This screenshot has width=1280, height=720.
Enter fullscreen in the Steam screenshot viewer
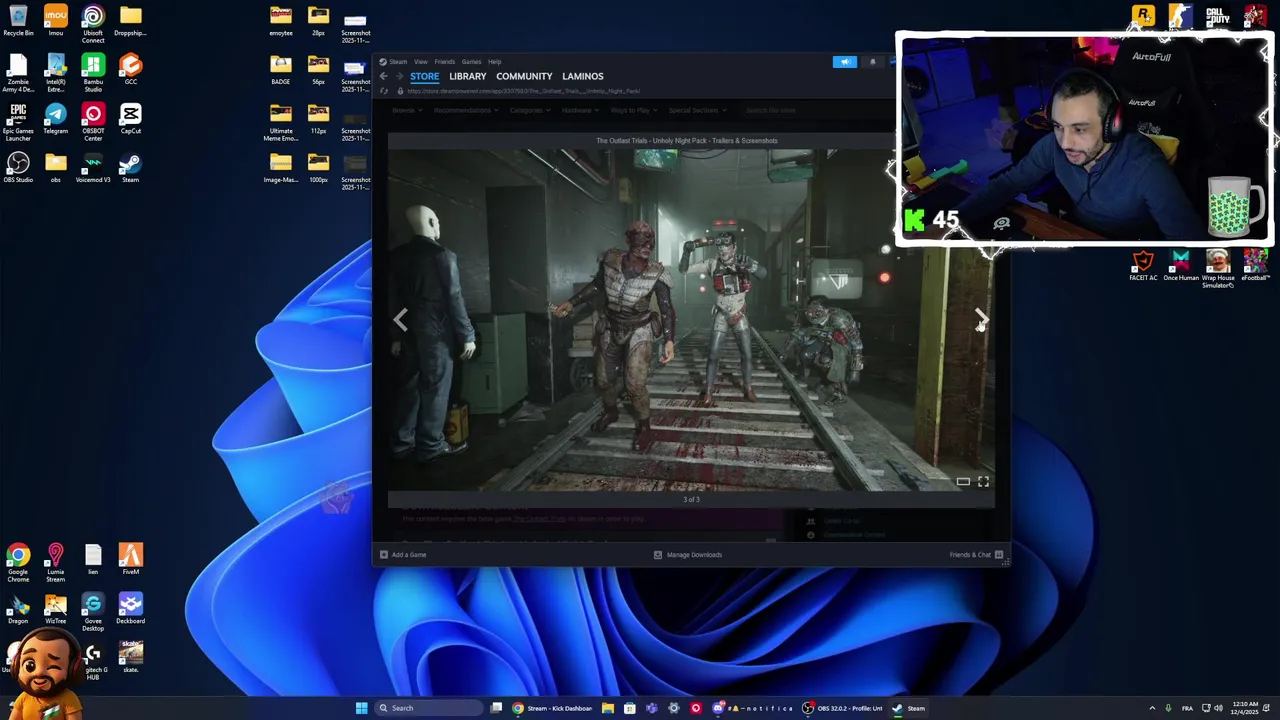pyautogui.click(x=983, y=482)
